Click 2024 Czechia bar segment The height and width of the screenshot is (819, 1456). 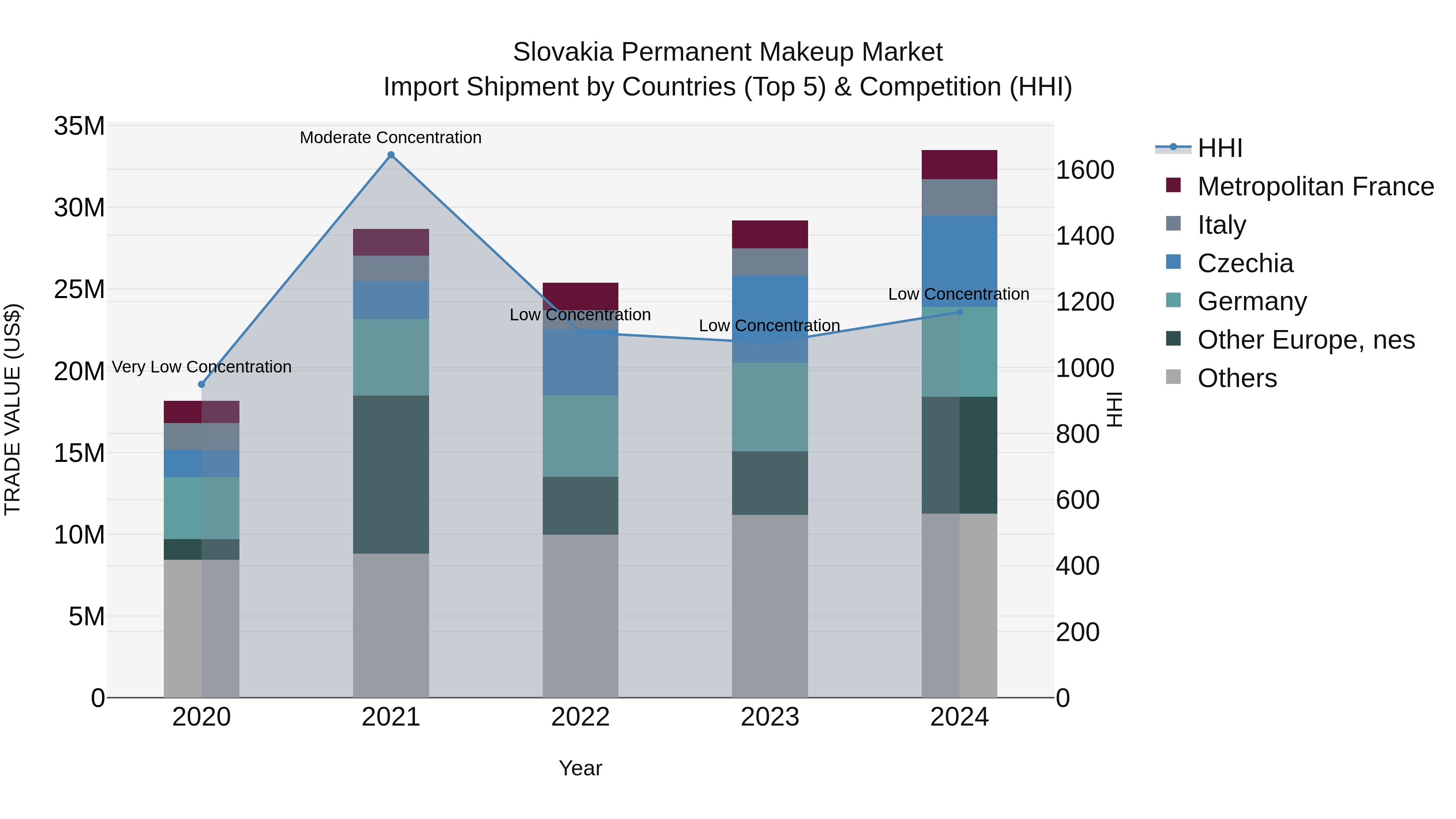[x=959, y=261]
